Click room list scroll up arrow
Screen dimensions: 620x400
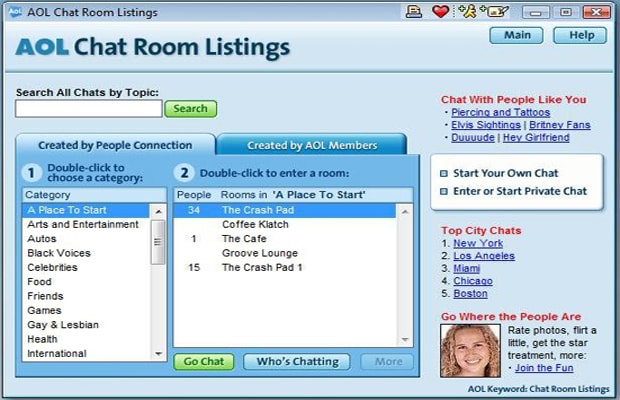click(x=405, y=212)
